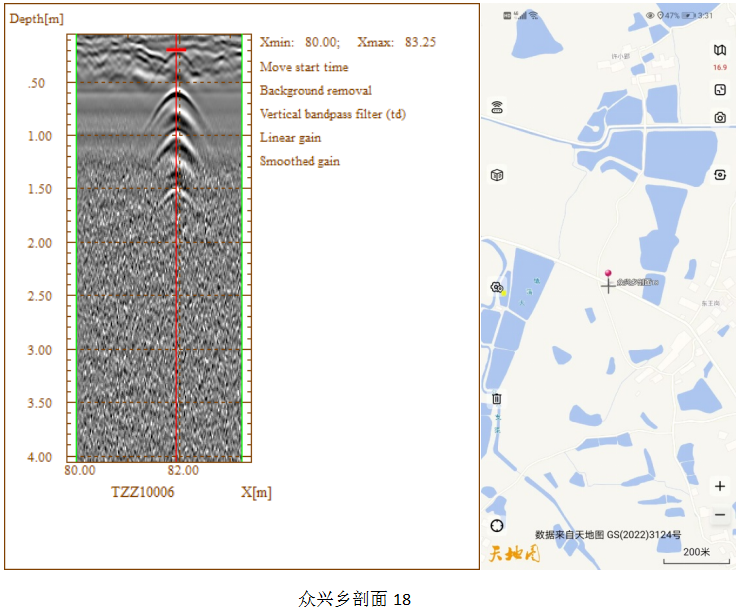Zoom in with the plus button
Image resolution: width=739 pixels, height=610 pixels.
click(x=720, y=486)
